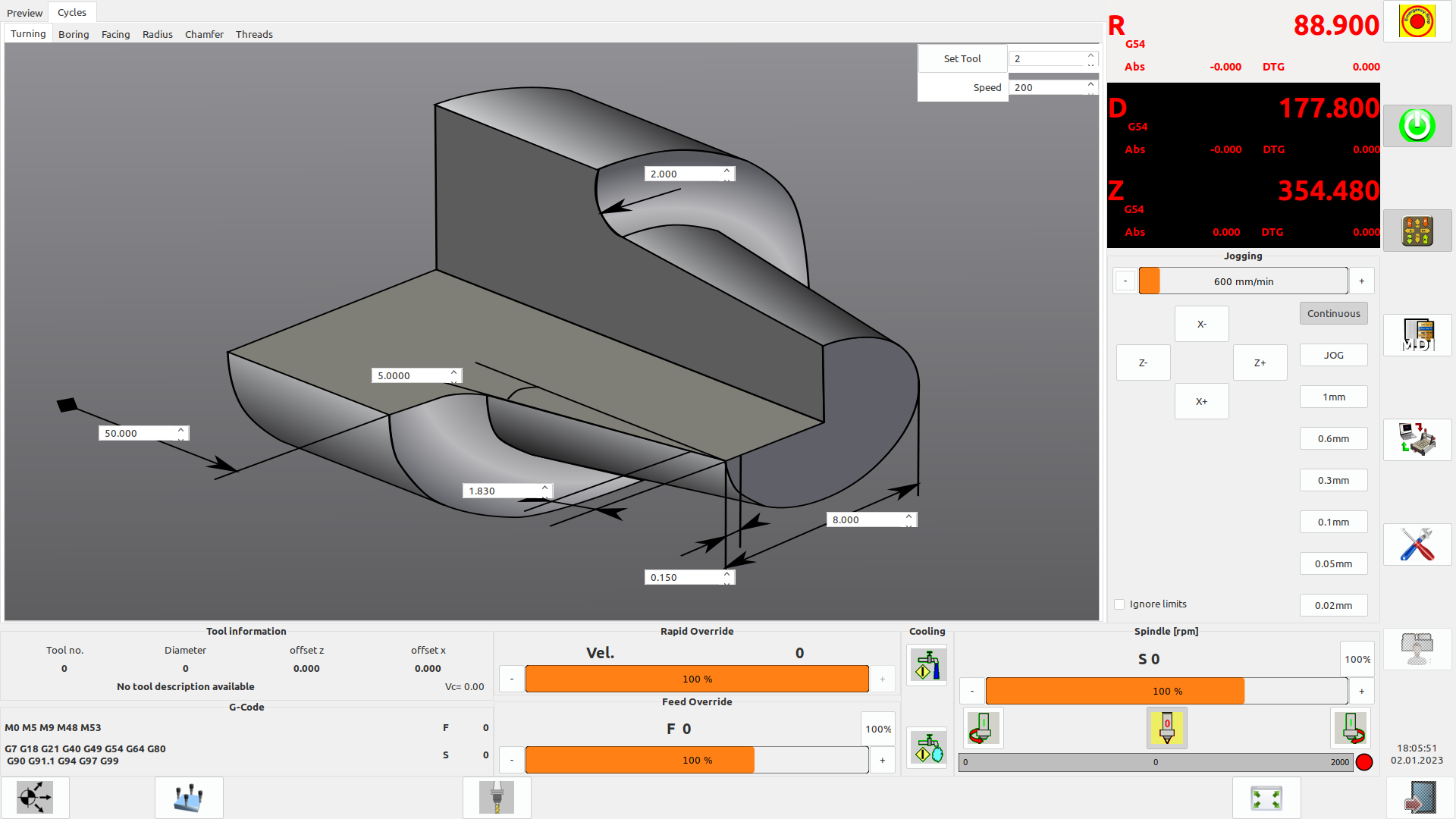Open the Facing cycle tab
The width and height of the screenshot is (1456, 819).
[x=116, y=34]
